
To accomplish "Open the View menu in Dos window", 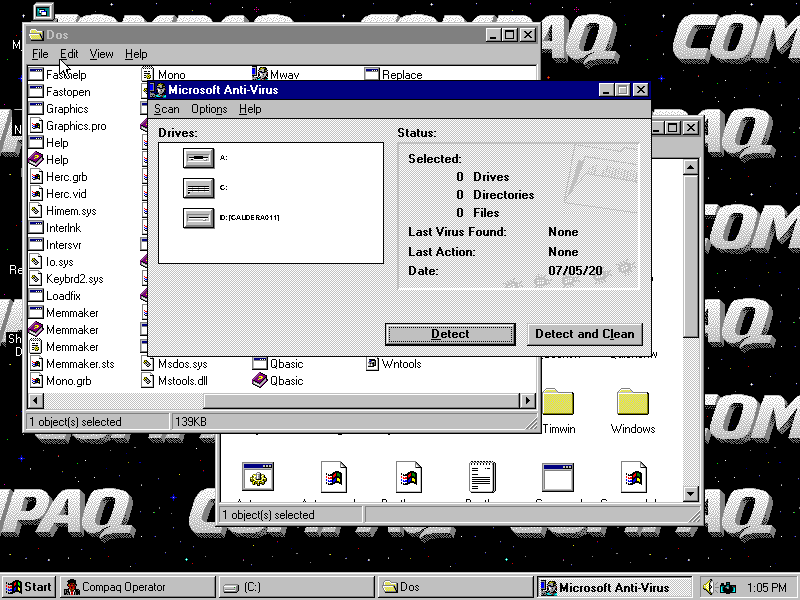I will (101, 54).
